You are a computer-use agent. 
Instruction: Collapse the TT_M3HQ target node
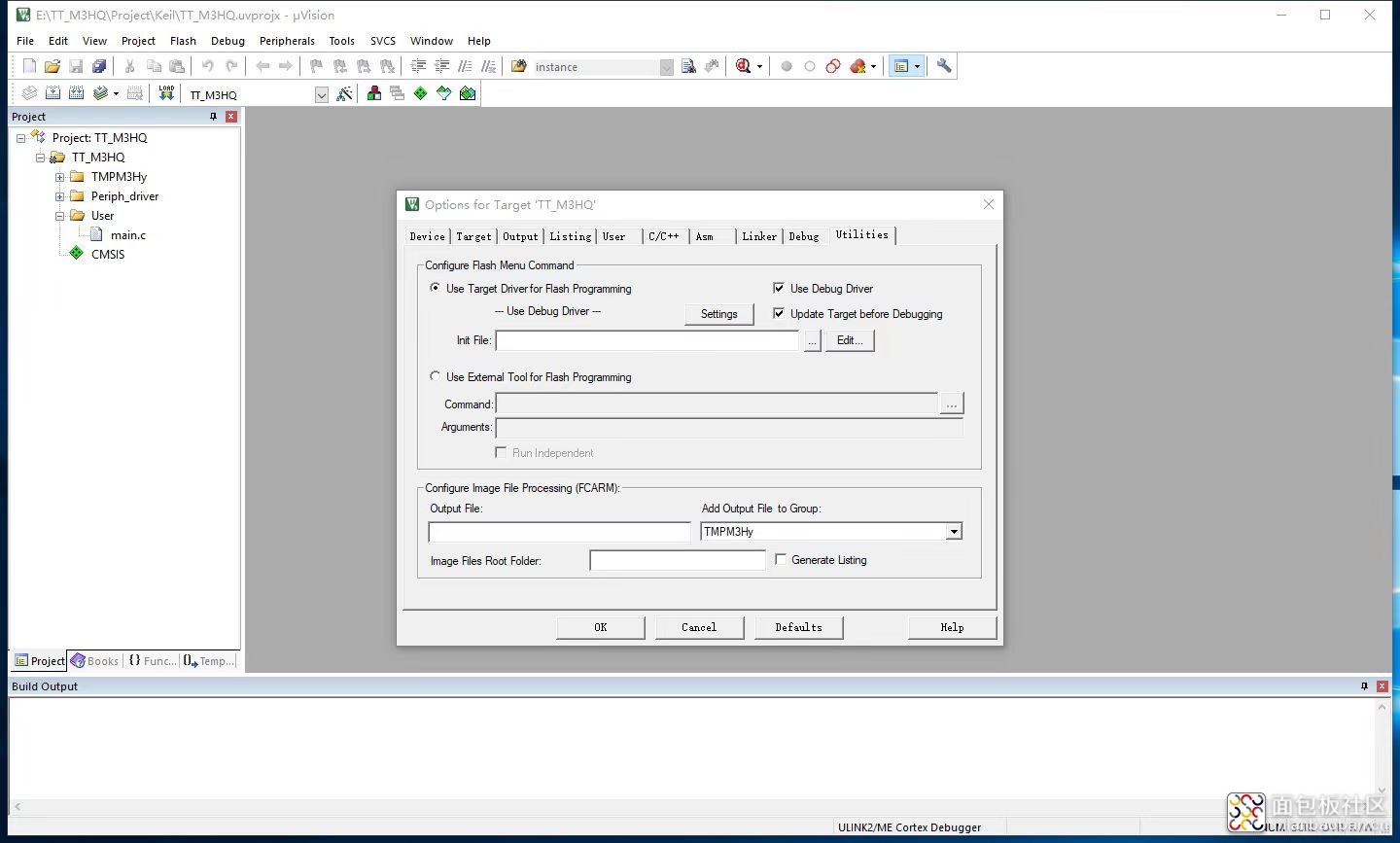pos(40,158)
